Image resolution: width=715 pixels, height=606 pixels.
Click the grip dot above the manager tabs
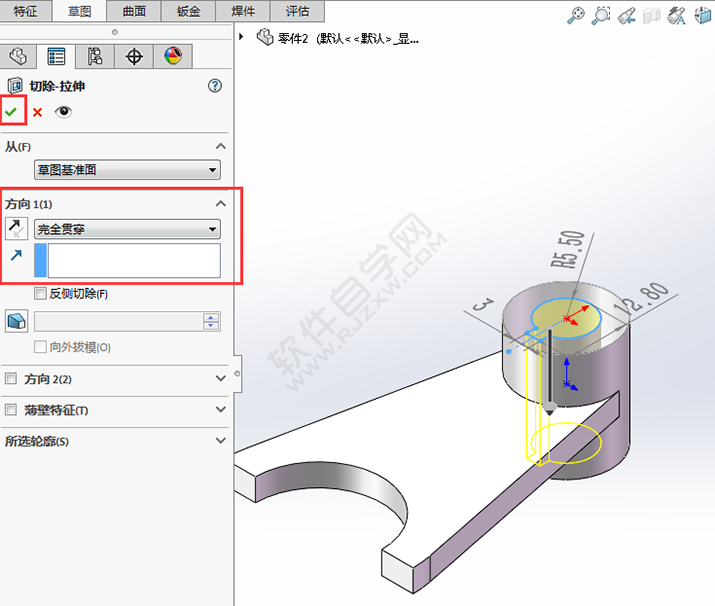click(x=114, y=32)
